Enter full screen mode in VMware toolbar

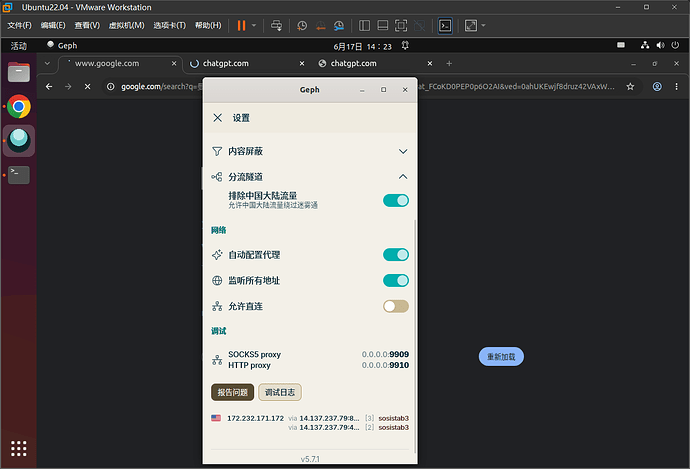click(x=401, y=26)
